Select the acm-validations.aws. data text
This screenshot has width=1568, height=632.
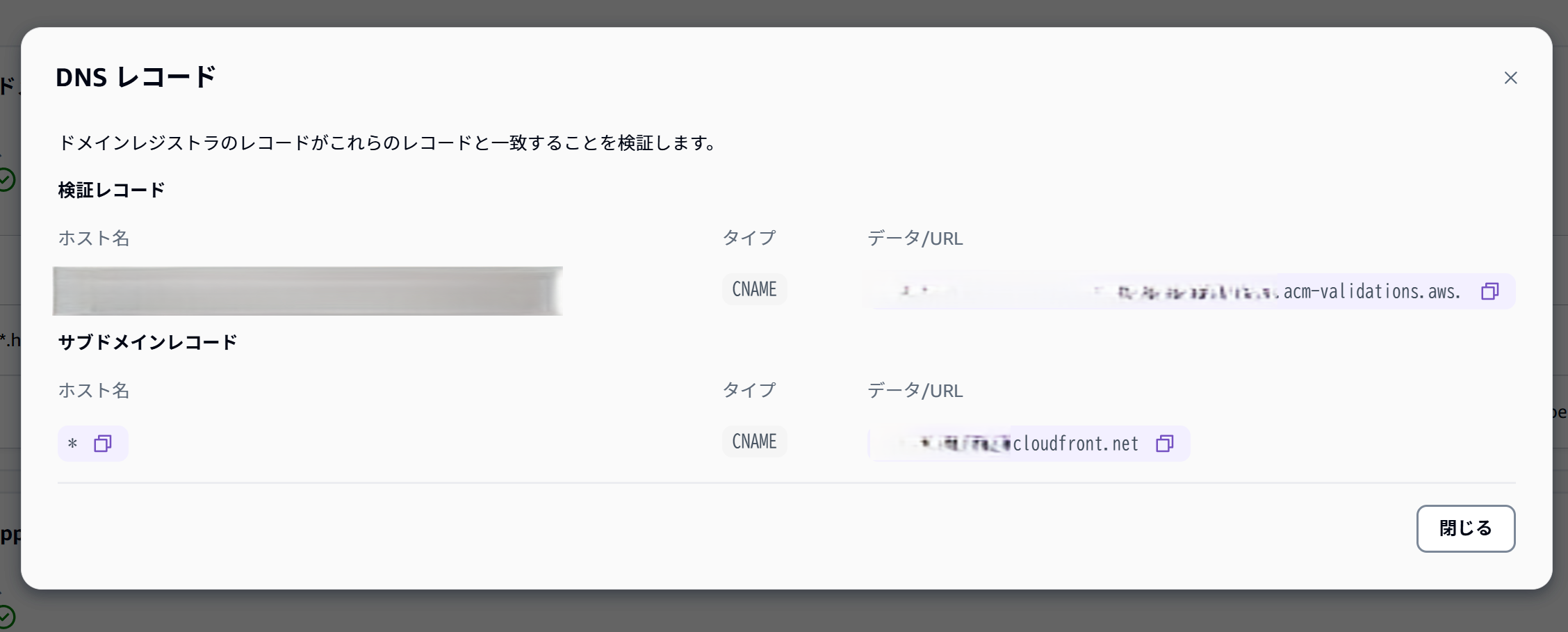pyautogui.click(x=1371, y=291)
